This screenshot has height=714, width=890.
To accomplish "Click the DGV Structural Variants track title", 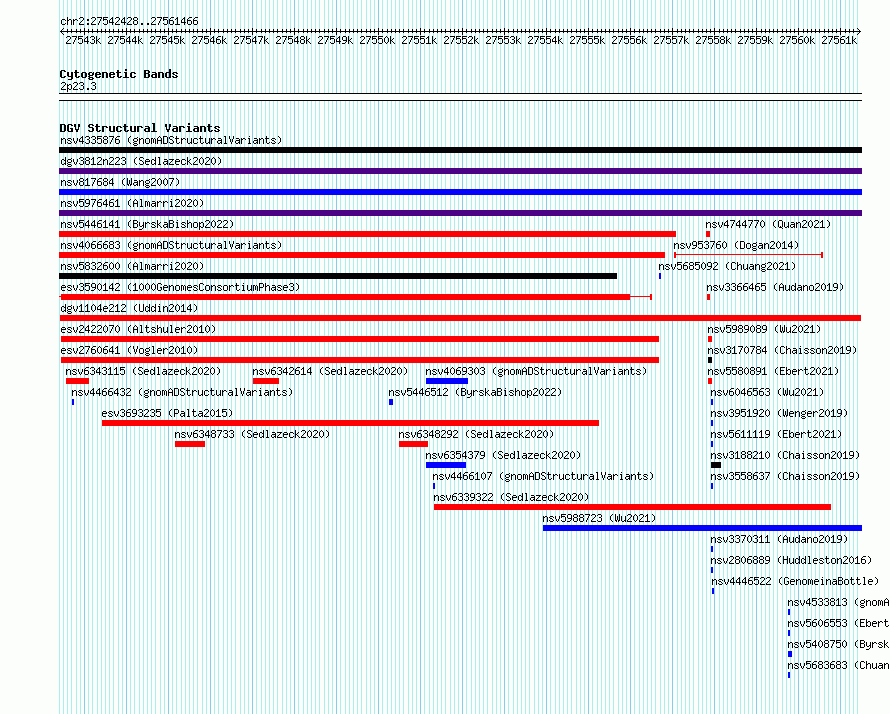I will click(140, 128).
